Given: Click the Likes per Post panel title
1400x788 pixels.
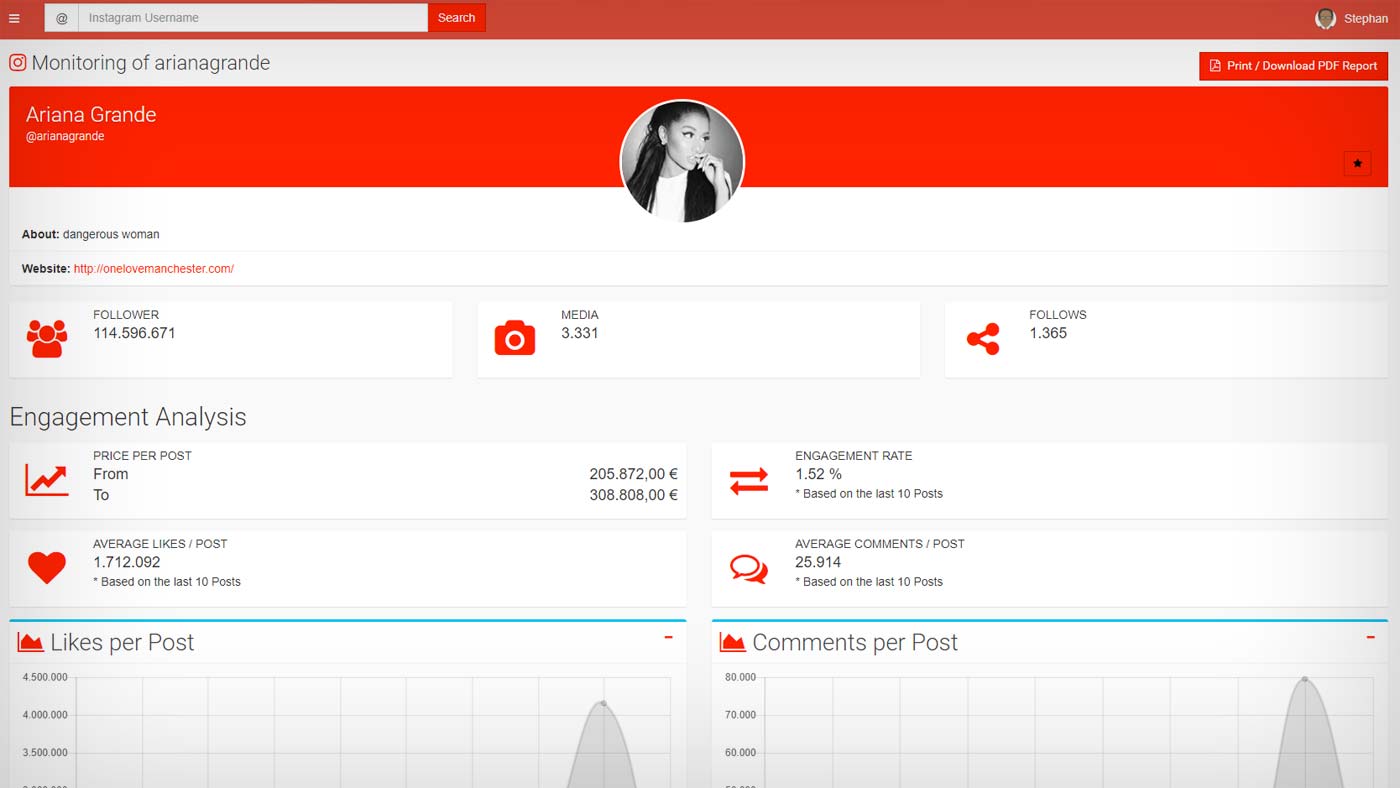Looking at the screenshot, I should click(122, 642).
